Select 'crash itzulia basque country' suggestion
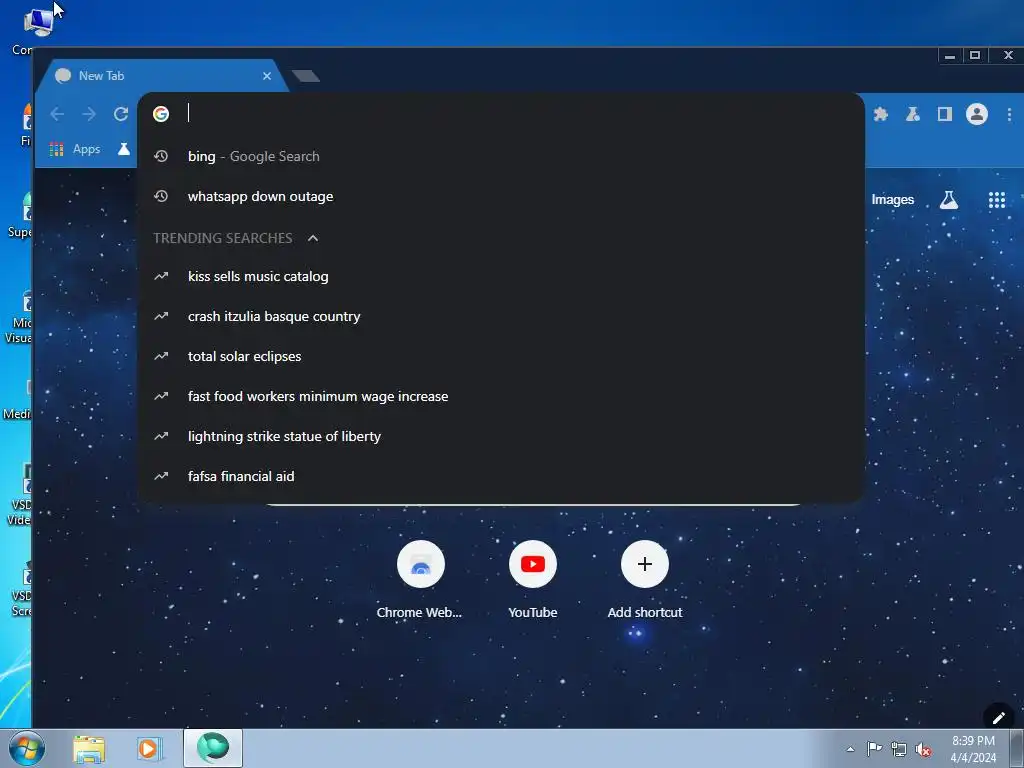 pos(501,317)
